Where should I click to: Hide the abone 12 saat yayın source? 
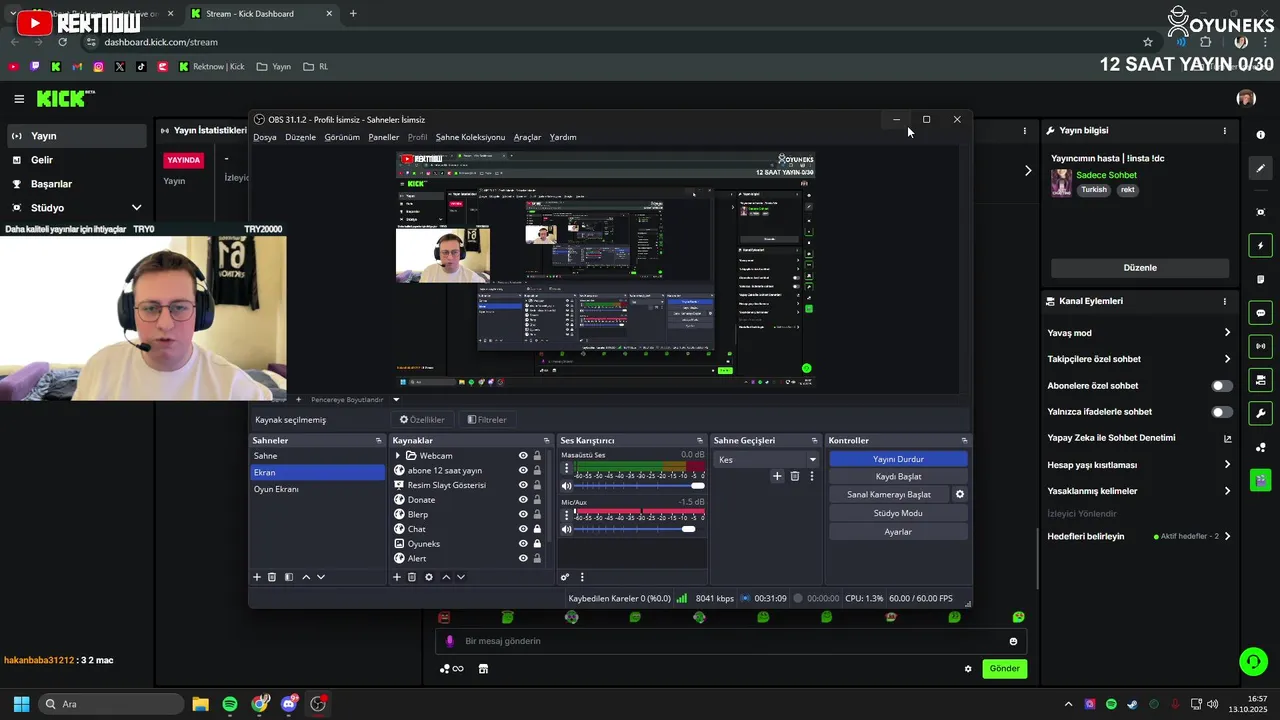[523, 471]
